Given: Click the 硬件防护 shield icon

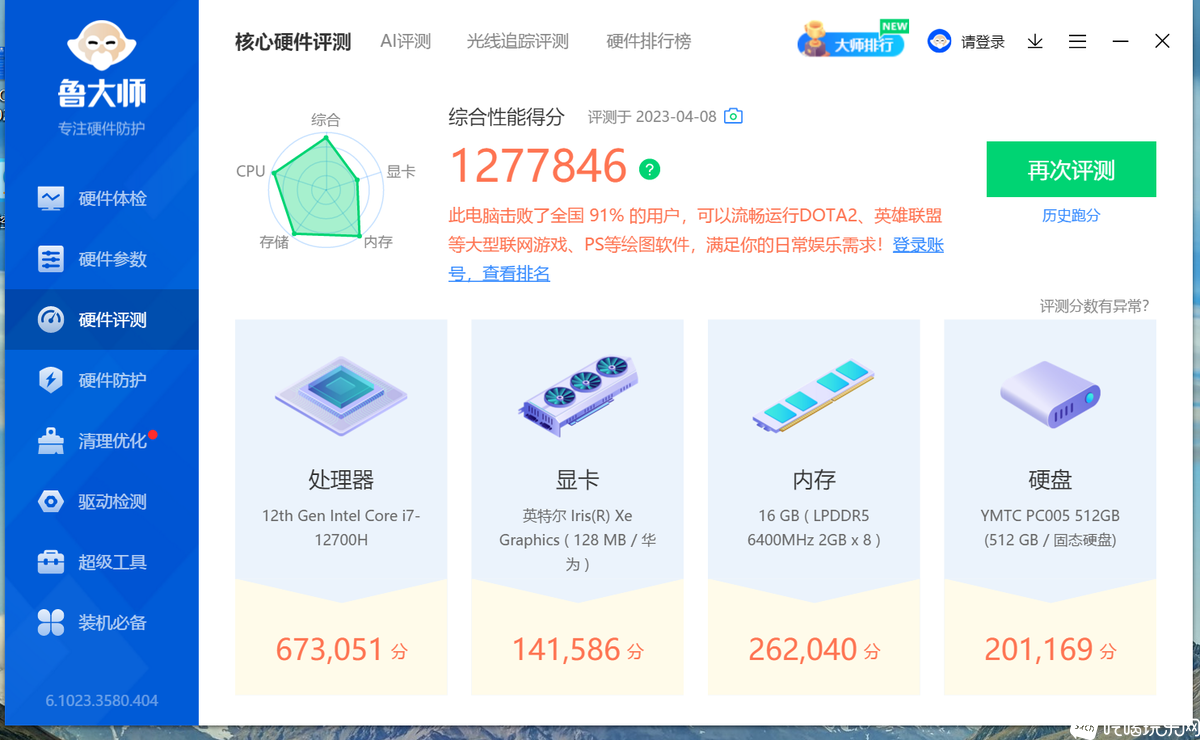Looking at the screenshot, I should 51,380.
